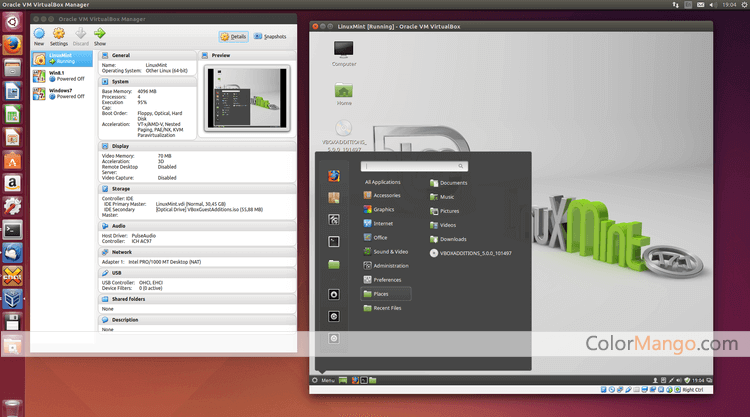Click Firefox launcher in Mint panel
This screenshot has width=750, height=417.
point(355,380)
